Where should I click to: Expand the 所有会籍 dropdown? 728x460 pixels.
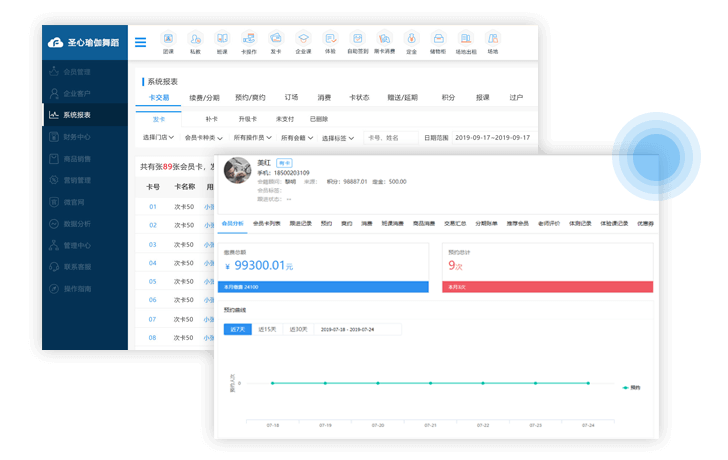click(297, 137)
